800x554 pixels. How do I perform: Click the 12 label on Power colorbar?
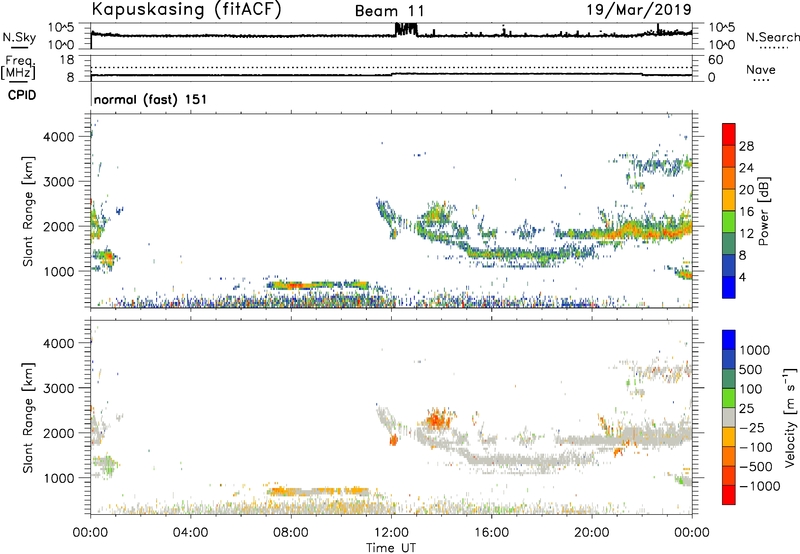[746, 233]
